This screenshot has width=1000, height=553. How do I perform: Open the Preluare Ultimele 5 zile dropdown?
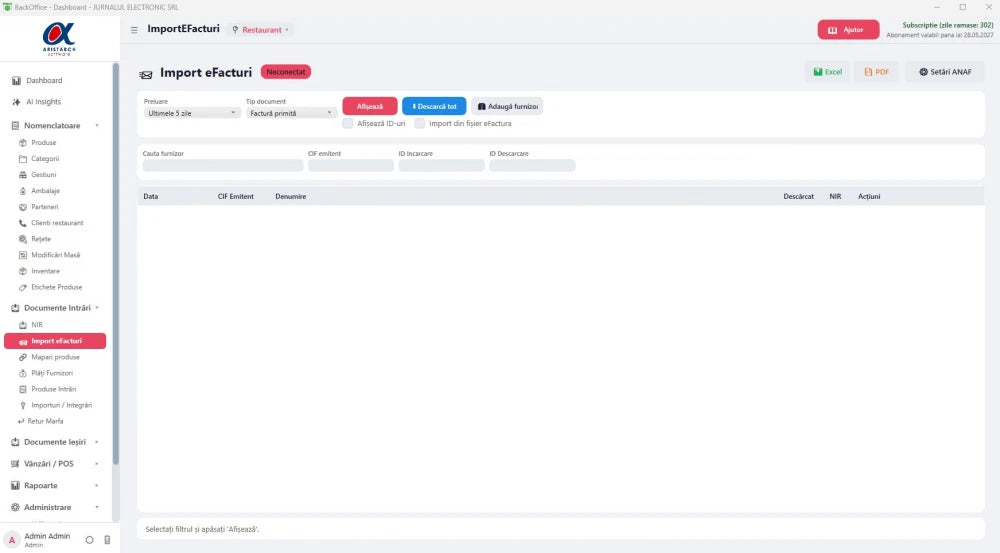click(x=192, y=113)
